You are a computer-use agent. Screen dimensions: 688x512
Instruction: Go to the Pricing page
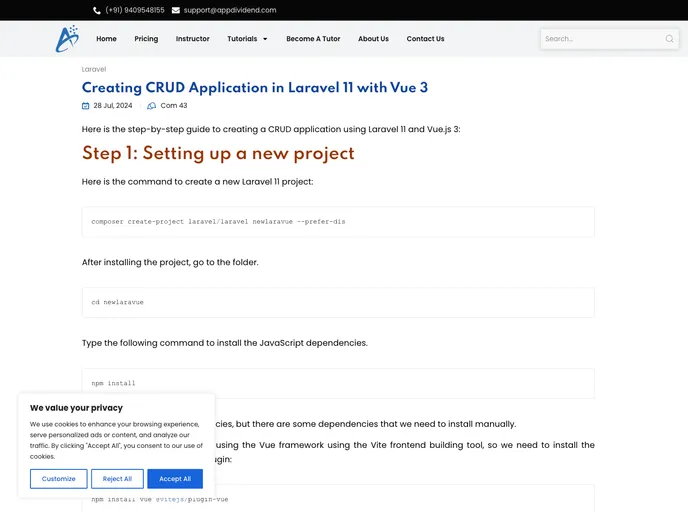tap(146, 39)
